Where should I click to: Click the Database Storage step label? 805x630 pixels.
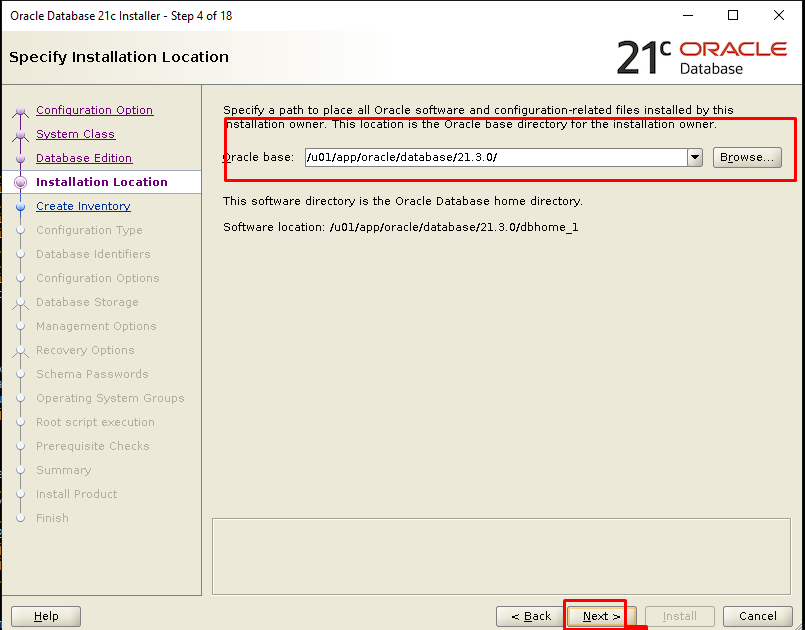pos(87,302)
